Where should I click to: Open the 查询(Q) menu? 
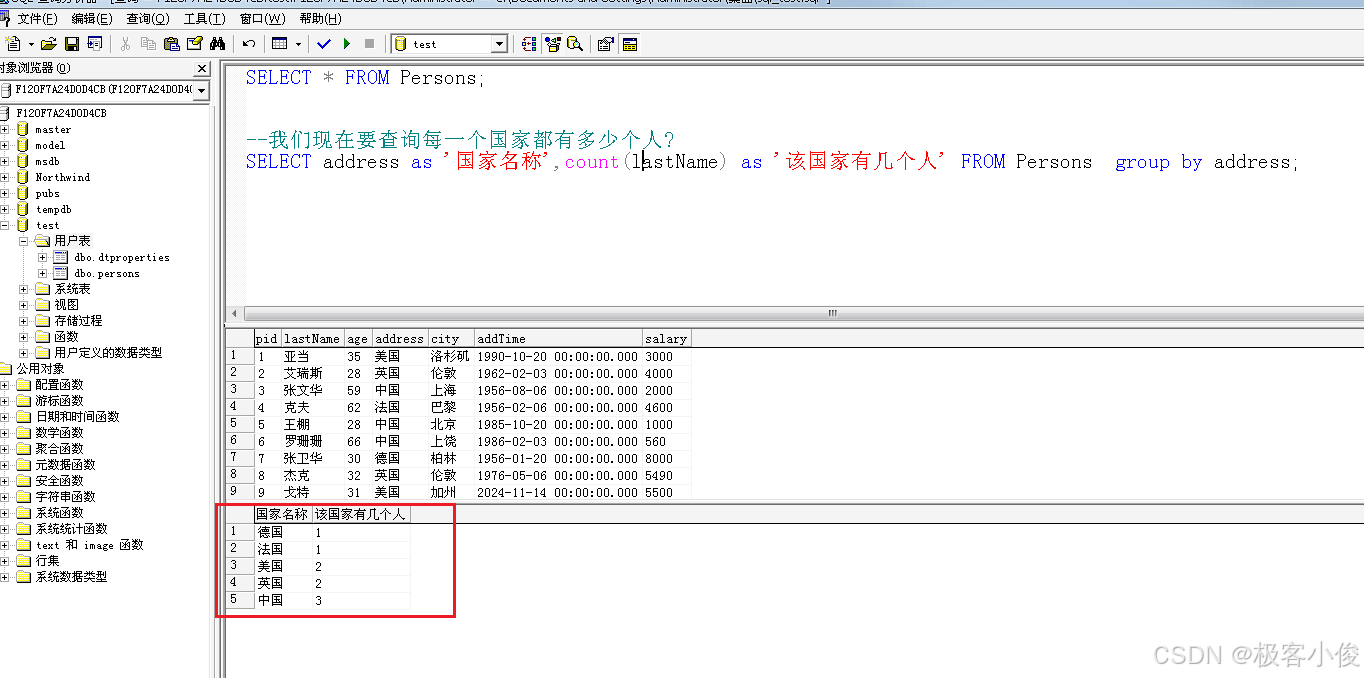coord(147,19)
